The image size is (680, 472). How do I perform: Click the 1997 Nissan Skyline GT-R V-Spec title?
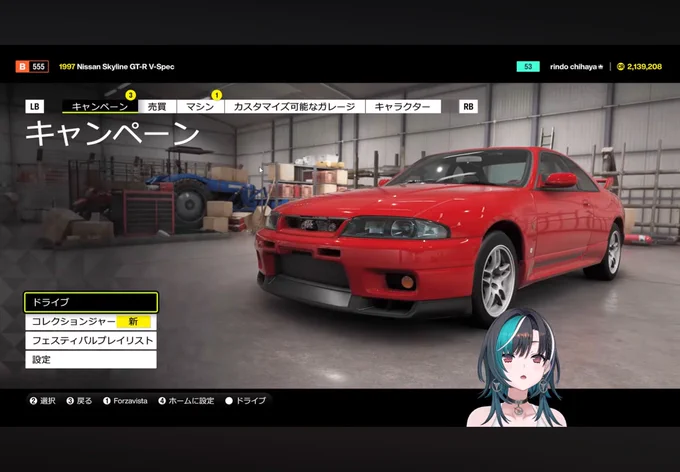pyautogui.click(x=117, y=67)
